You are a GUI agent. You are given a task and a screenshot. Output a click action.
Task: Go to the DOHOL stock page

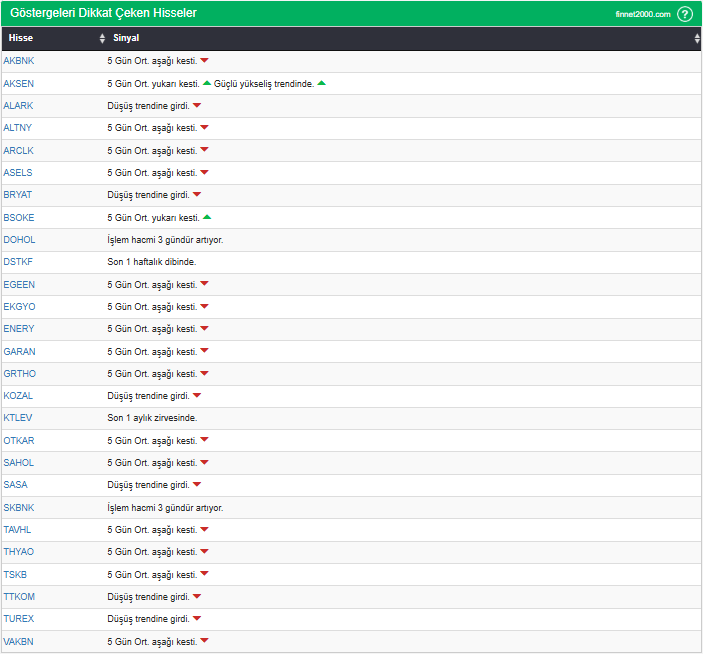click(19, 239)
